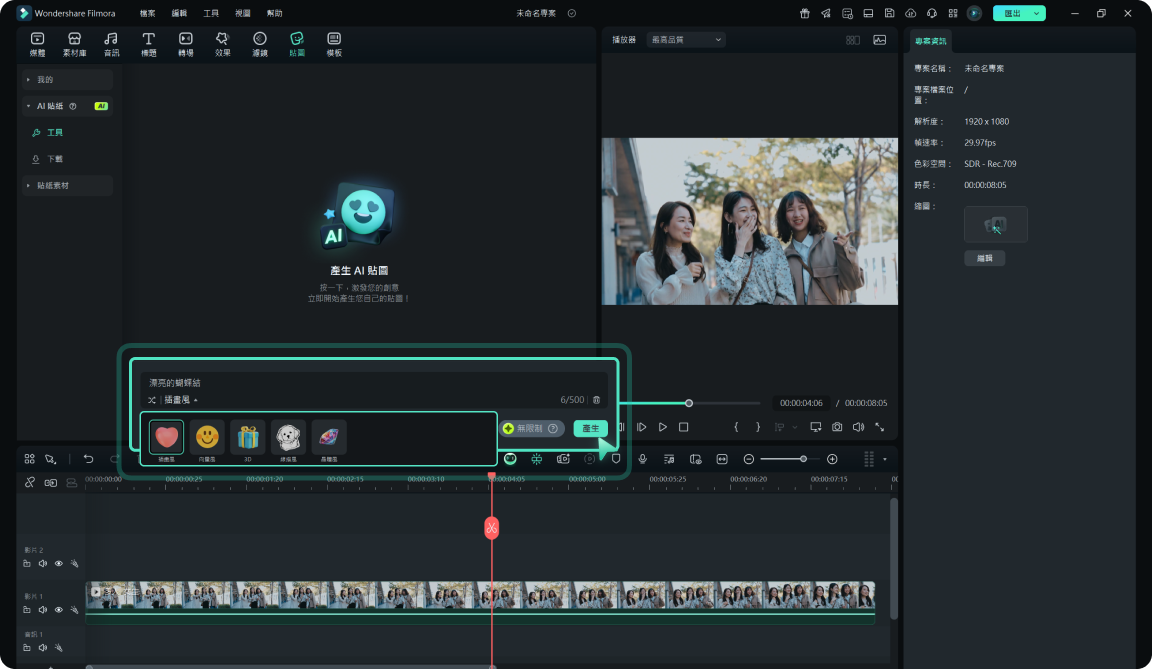Click the trash icon to clear prompt
Image resolution: width=1152 pixels, height=669 pixels.
click(597, 400)
